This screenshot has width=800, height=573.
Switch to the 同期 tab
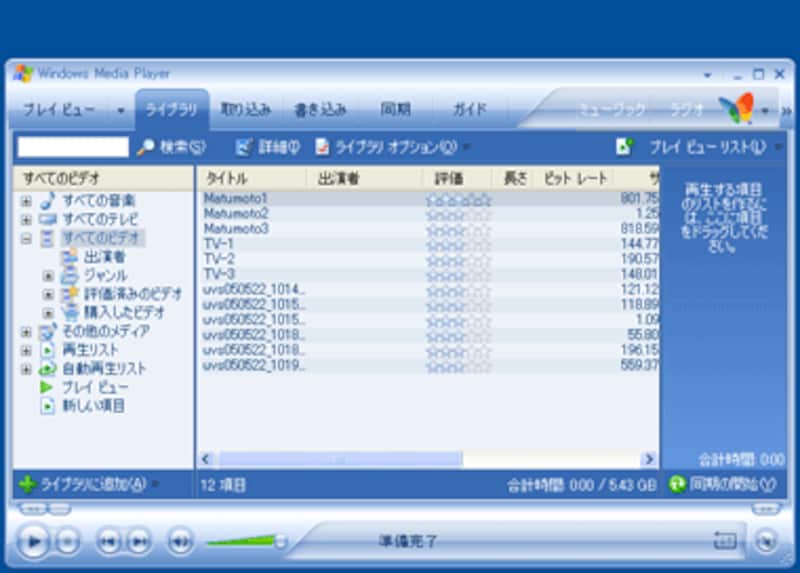coord(395,110)
